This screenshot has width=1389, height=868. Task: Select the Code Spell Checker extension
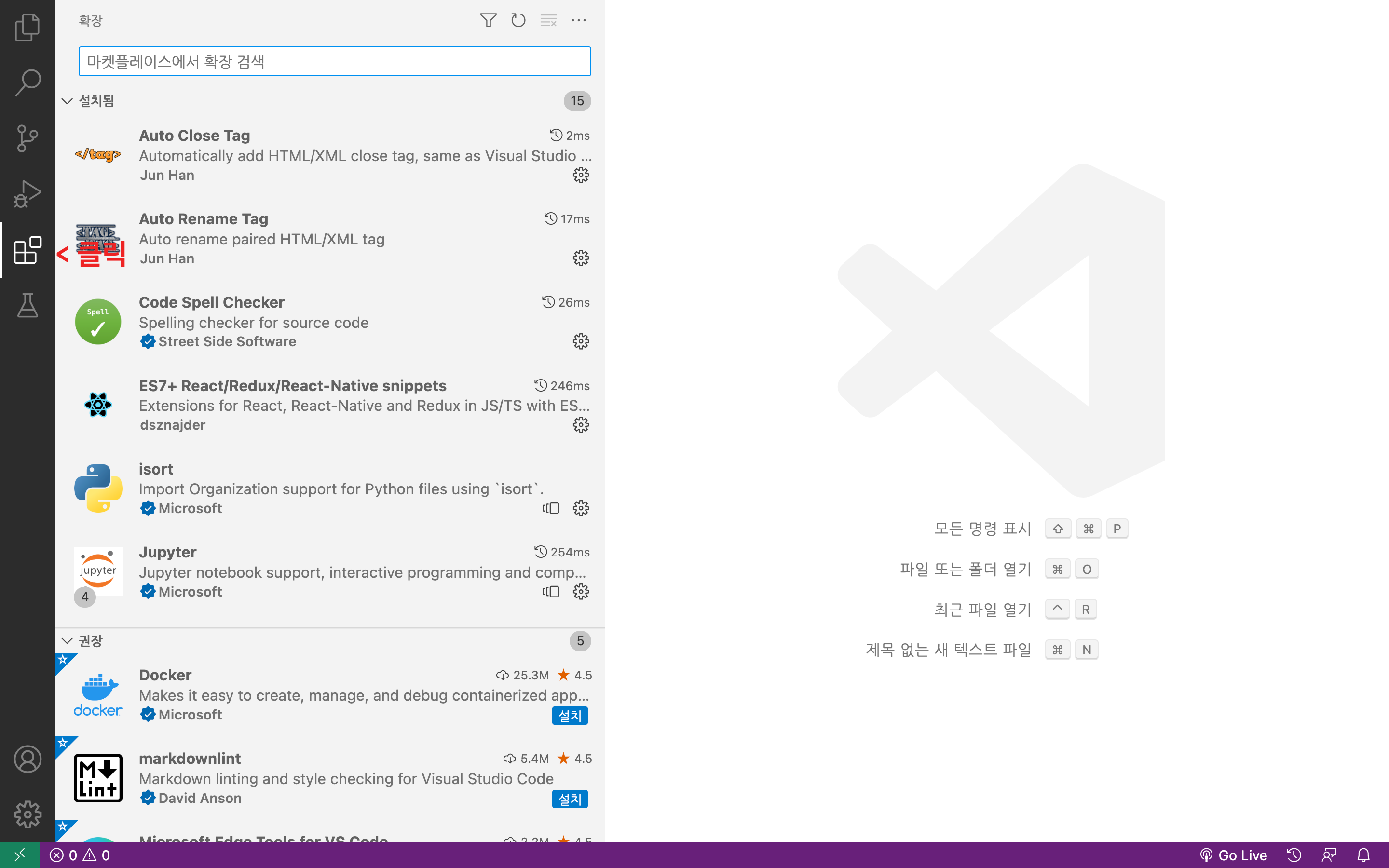[x=330, y=322]
